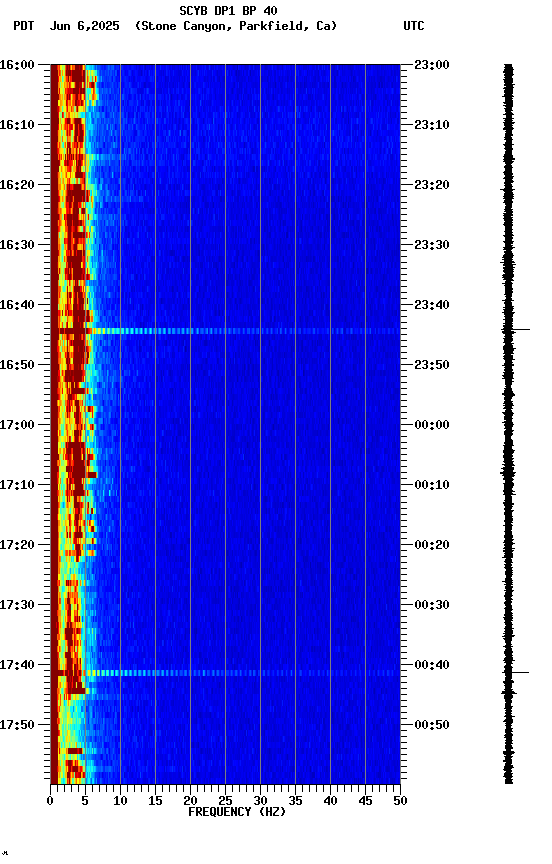Click the '00:30' UTC time label
Viewport: 552px width, 864px height.
432,605
